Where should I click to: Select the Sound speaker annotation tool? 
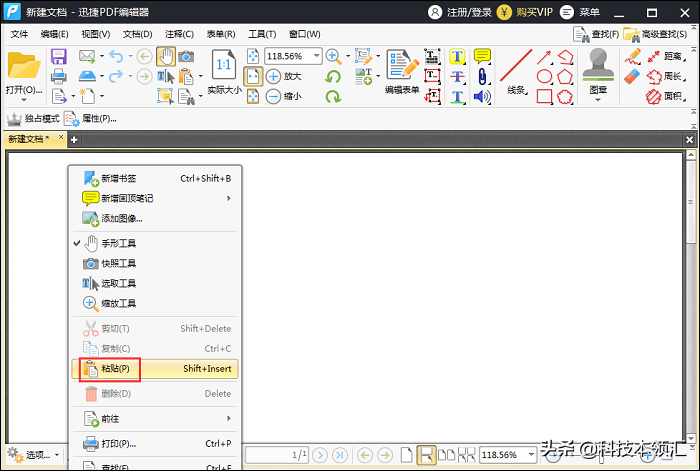(482, 96)
